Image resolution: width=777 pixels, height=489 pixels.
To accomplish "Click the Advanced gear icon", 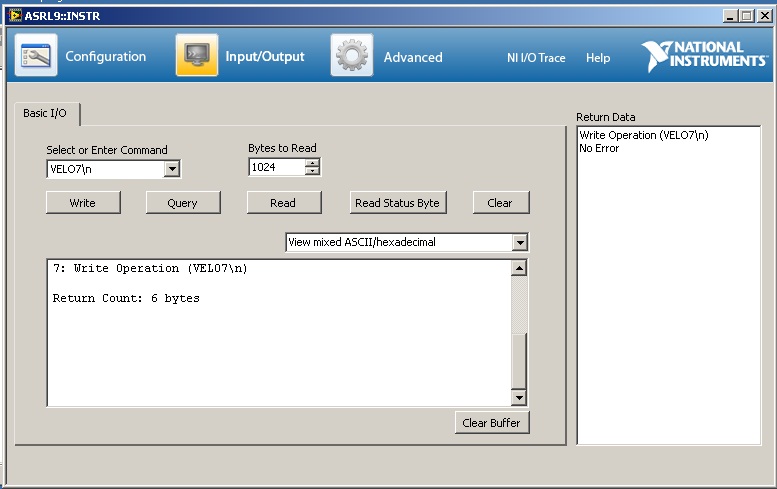I will (x=352, y=56).
